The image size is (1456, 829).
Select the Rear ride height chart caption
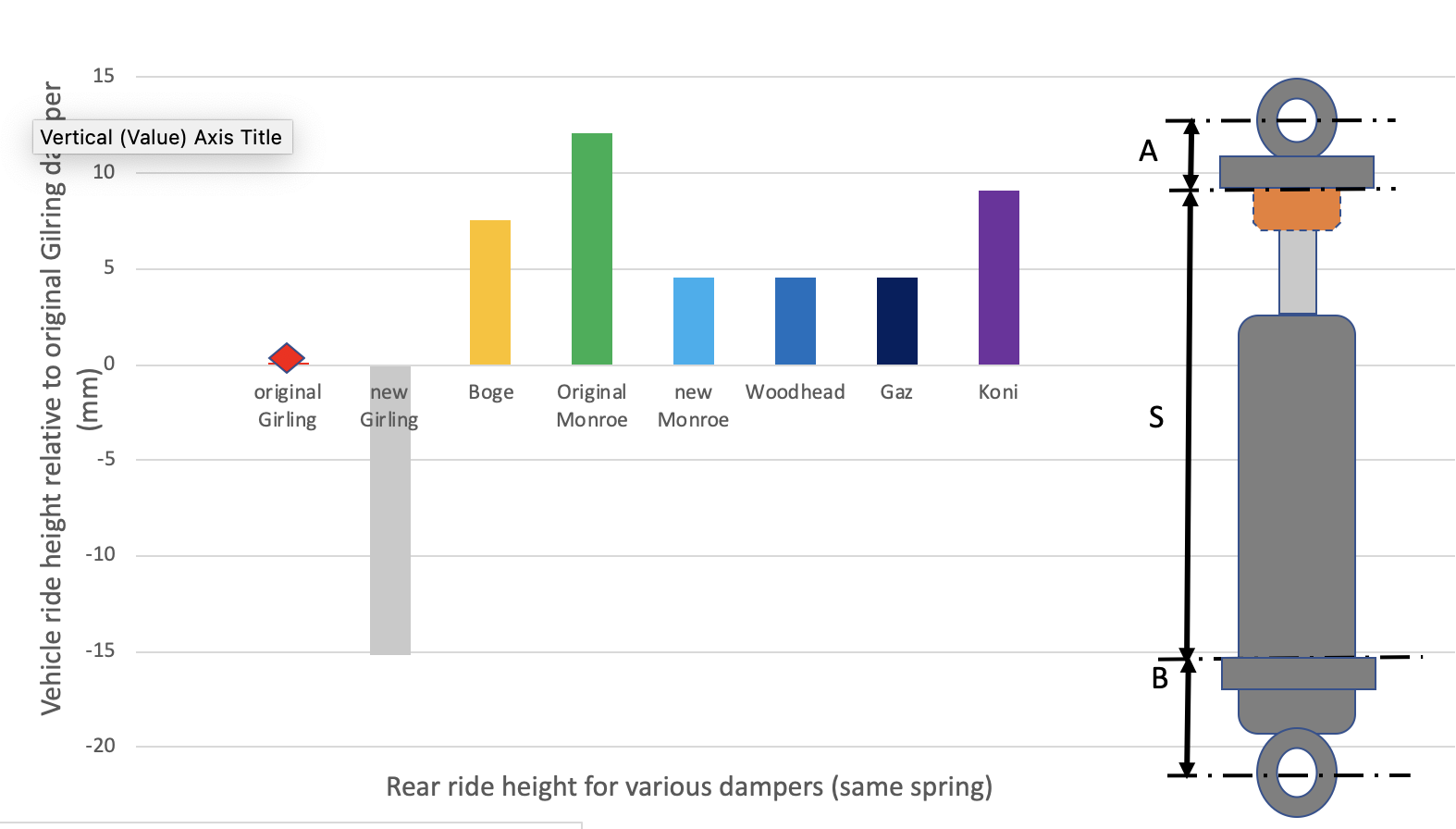(689, 787)
